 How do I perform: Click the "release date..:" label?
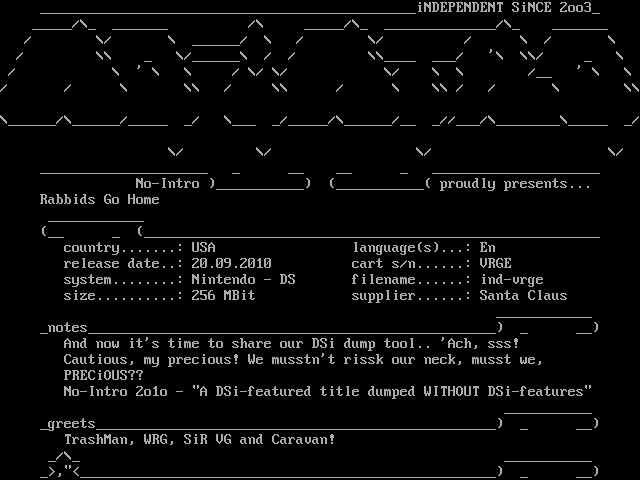coord(123,264)
